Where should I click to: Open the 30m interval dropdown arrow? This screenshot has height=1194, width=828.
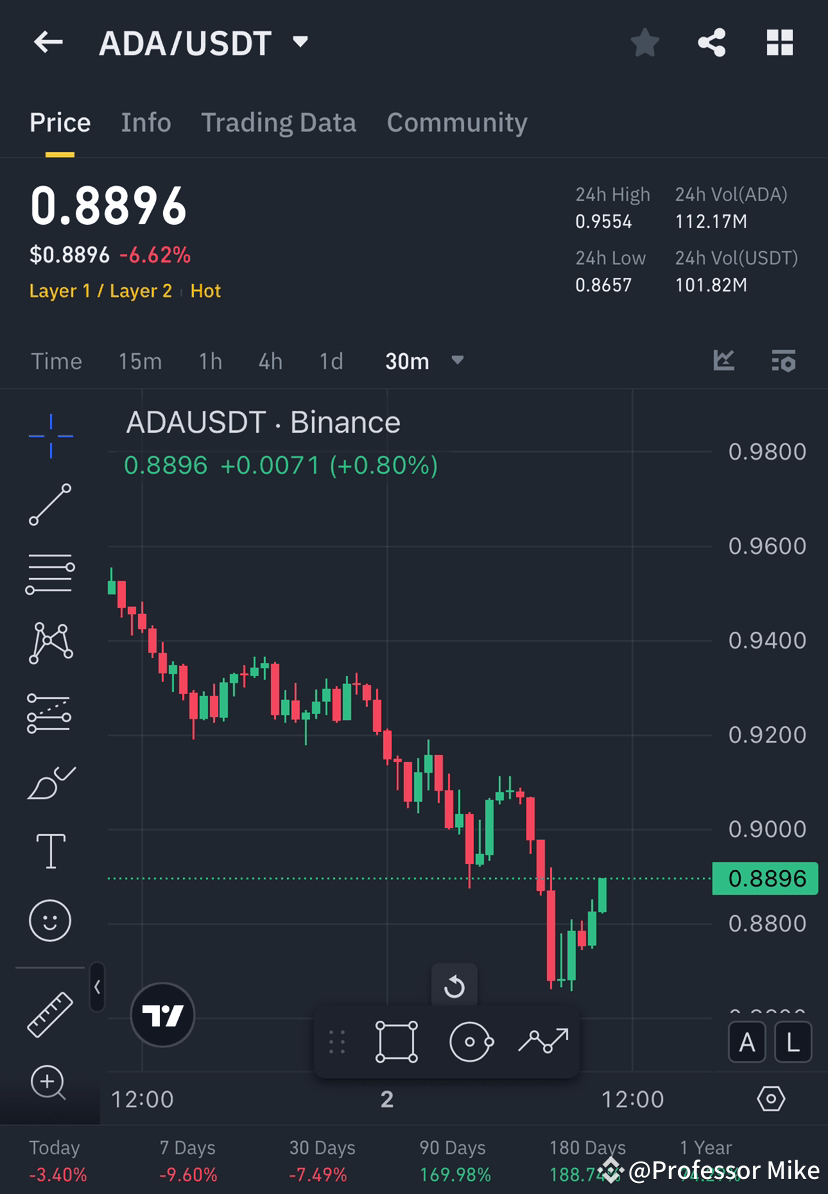pos(457,361)
